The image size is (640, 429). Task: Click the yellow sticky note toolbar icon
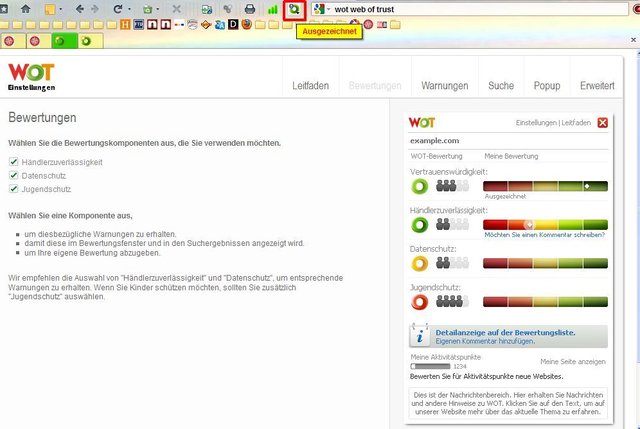click(50, 9)
